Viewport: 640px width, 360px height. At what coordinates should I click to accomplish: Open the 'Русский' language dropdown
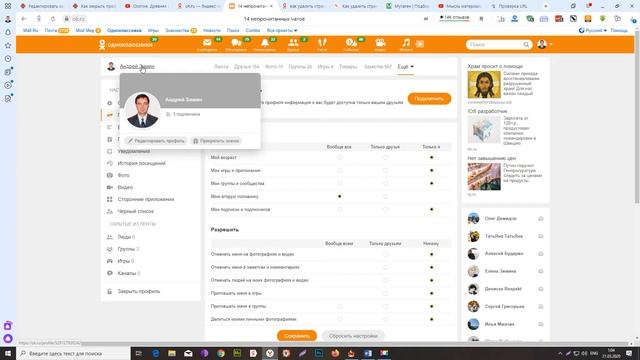(593, 31)
